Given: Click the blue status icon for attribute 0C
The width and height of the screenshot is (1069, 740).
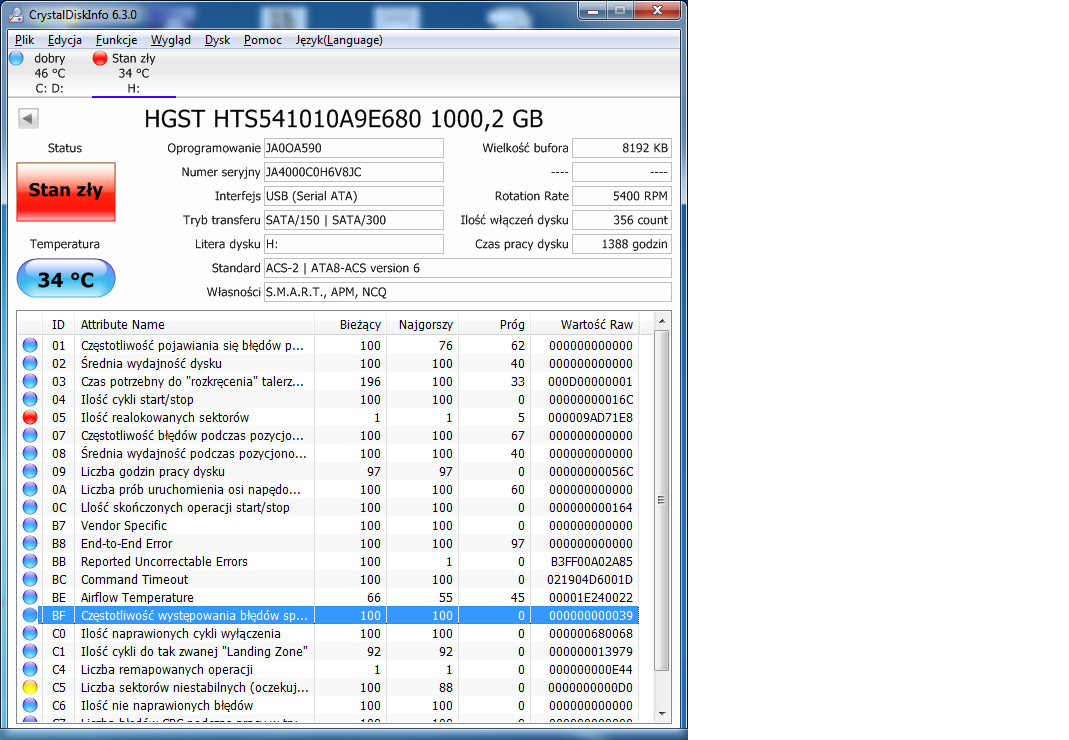Looking at the screenshot, I should (30, 507).
